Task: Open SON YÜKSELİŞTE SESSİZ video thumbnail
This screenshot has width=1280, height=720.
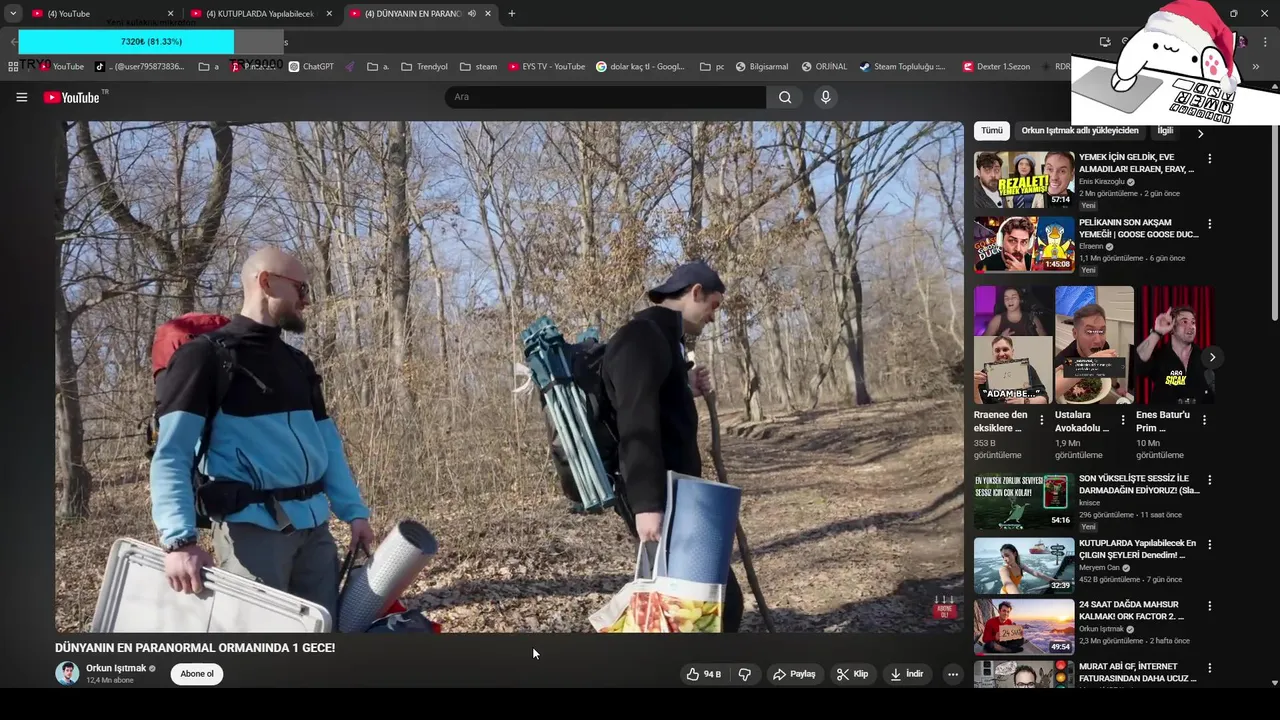Action: tap(1024, 501)
